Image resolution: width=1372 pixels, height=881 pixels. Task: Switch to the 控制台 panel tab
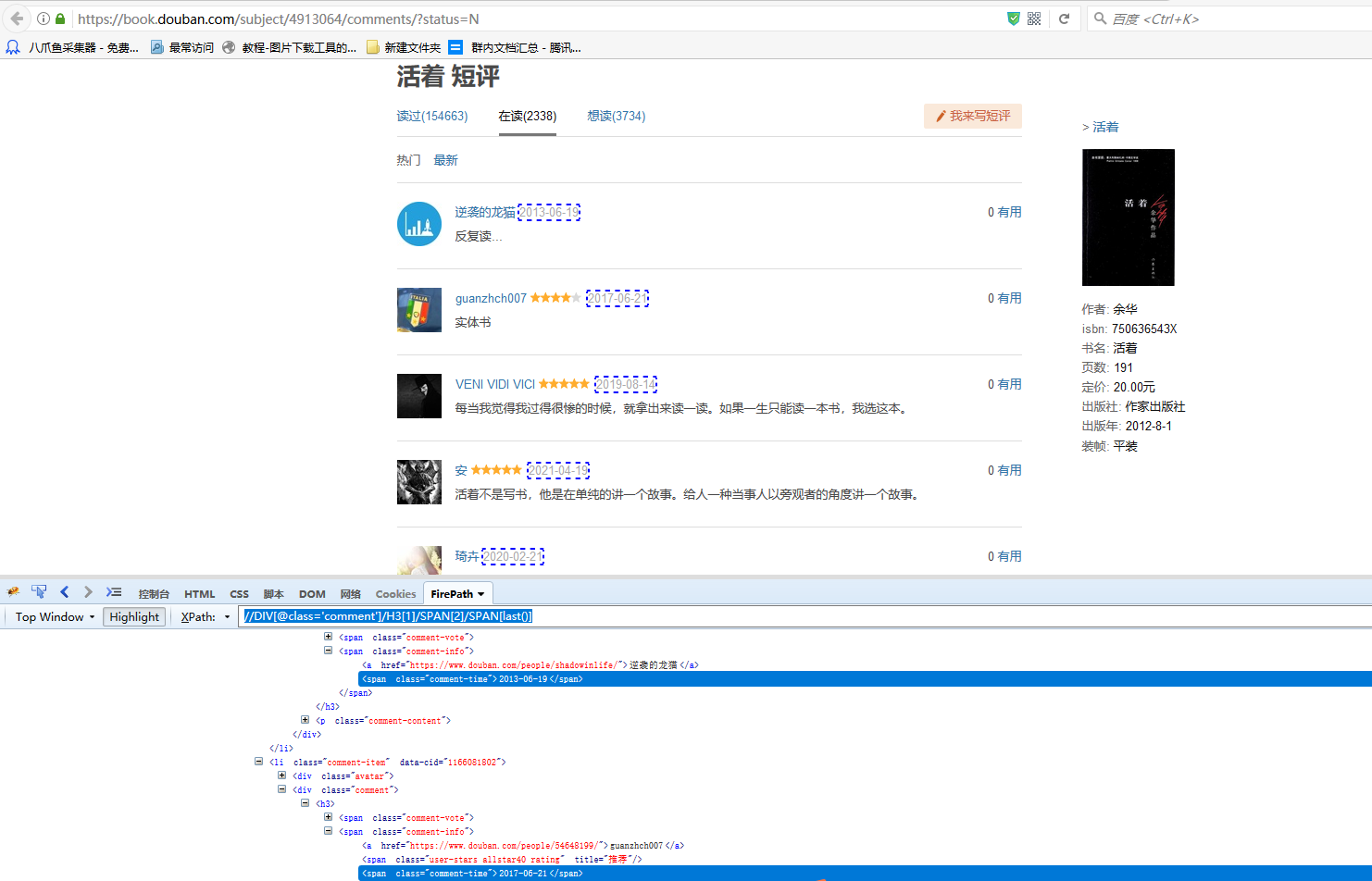[154, 594]
